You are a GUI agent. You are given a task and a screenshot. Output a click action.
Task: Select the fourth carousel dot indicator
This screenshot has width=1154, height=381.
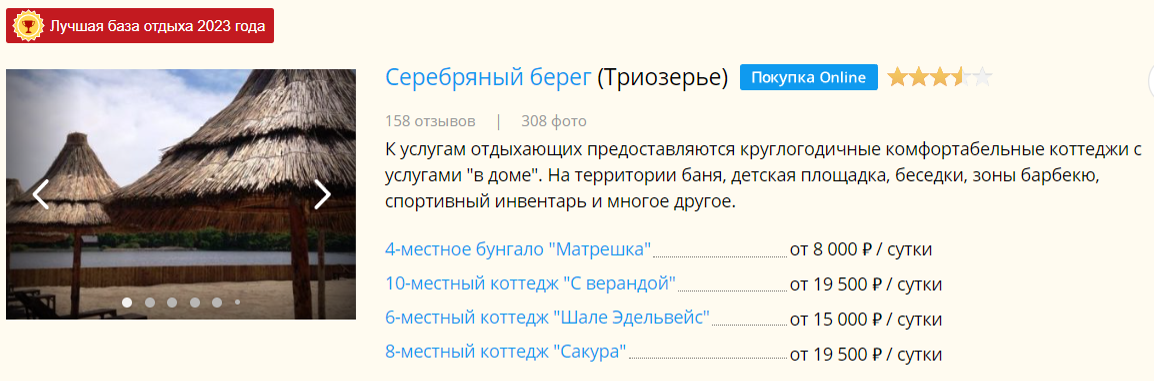click(195, 302)
